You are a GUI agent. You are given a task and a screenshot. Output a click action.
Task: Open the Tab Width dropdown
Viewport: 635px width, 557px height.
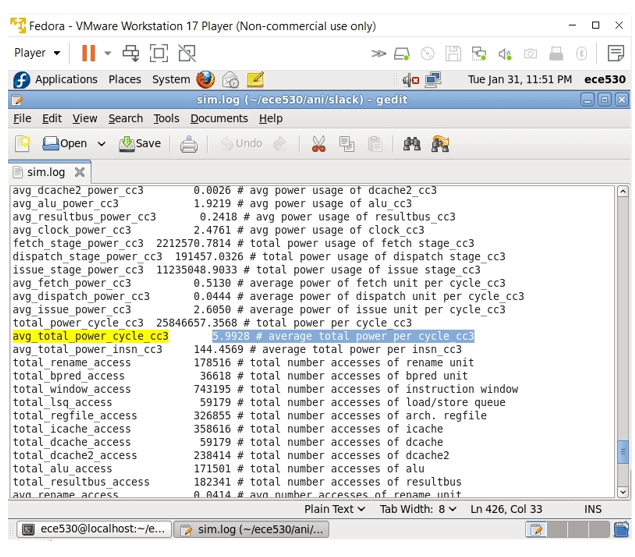pyautogui.click(x=416, y=509)
